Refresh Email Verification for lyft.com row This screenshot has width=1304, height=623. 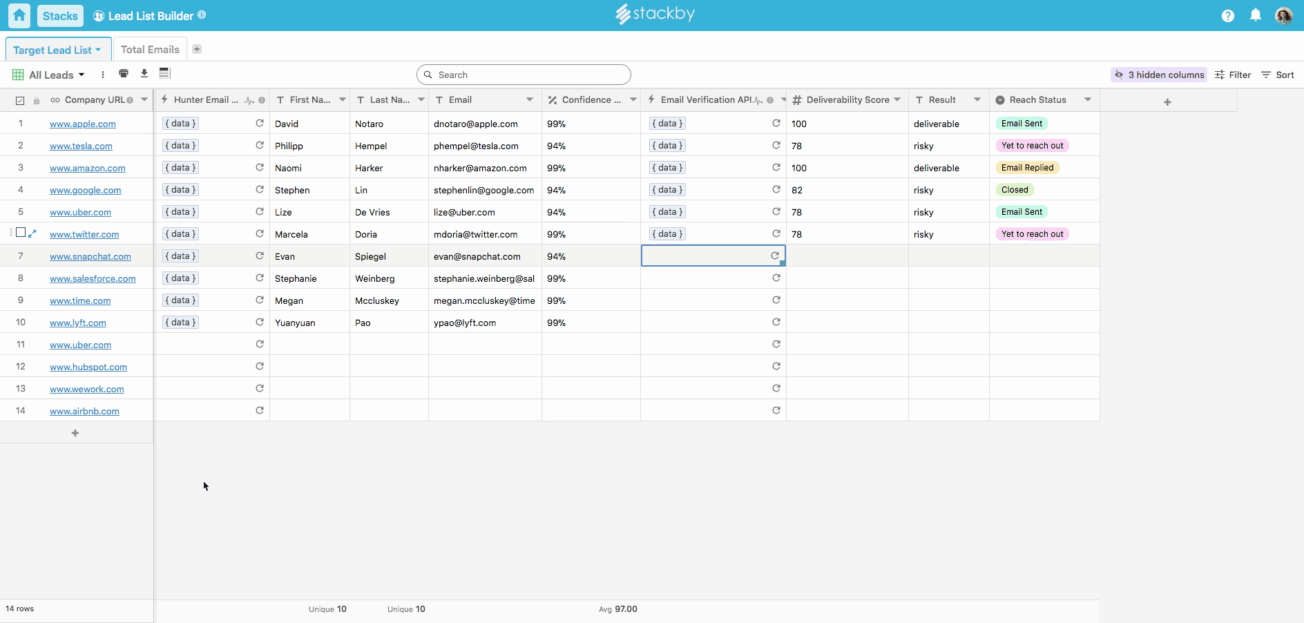click(776, 322)
